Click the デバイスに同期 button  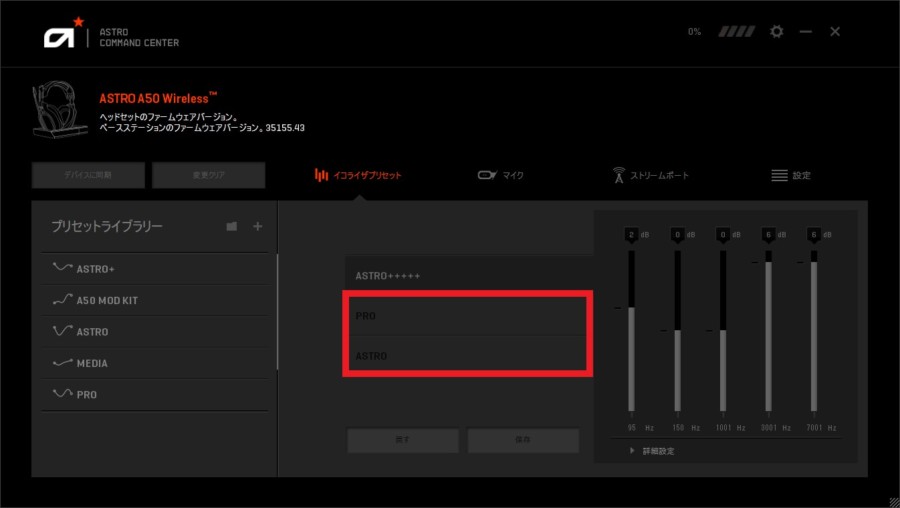coord(88,175)
